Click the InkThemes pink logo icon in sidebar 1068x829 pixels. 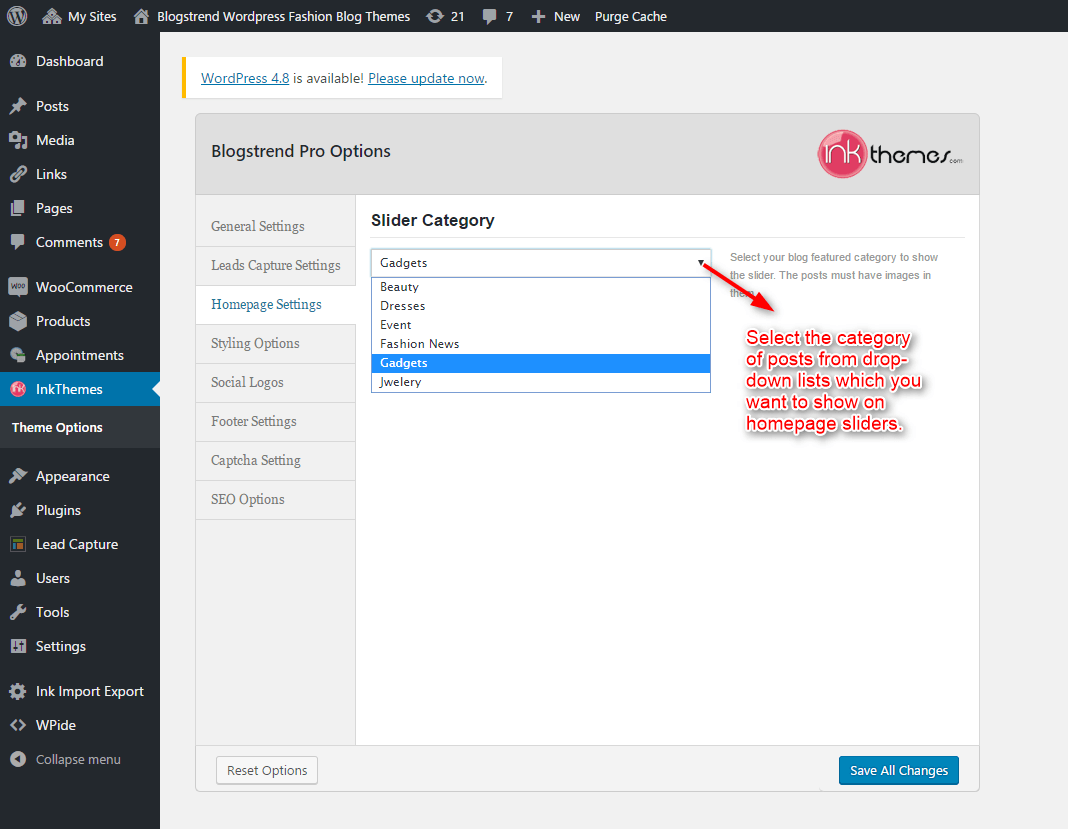(18, 389)
